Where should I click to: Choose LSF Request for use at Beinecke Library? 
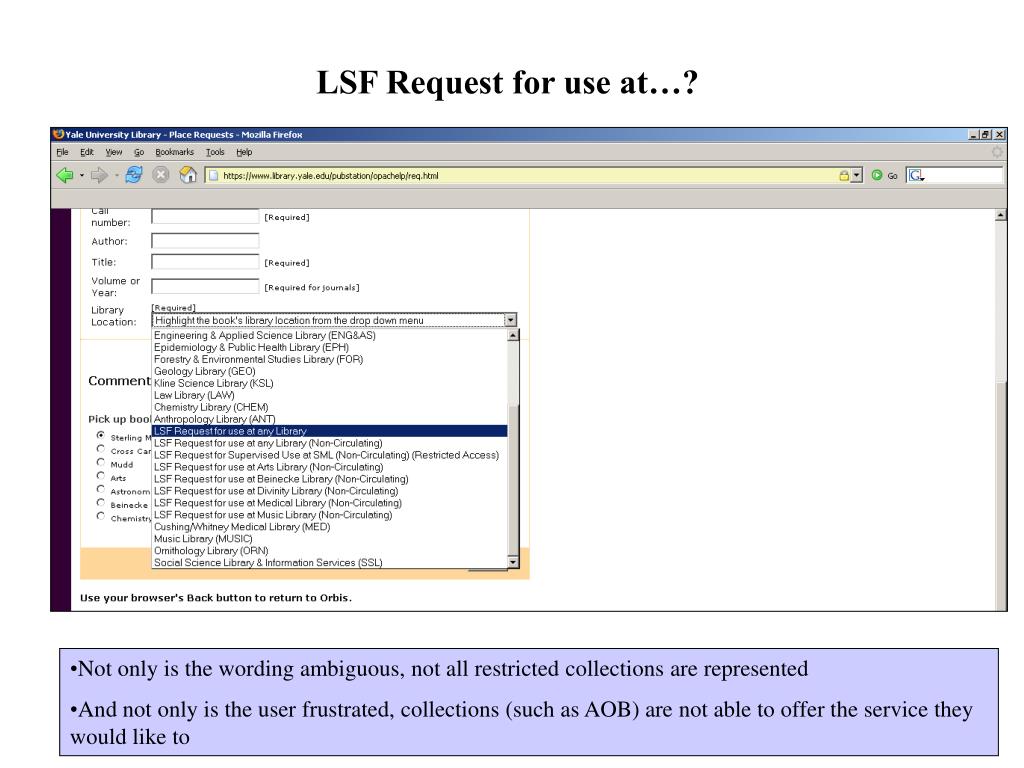[330, 479]
